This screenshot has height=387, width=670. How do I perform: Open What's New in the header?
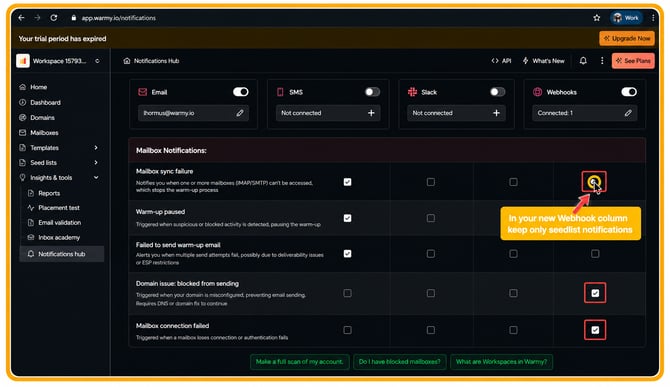point(544,61)
